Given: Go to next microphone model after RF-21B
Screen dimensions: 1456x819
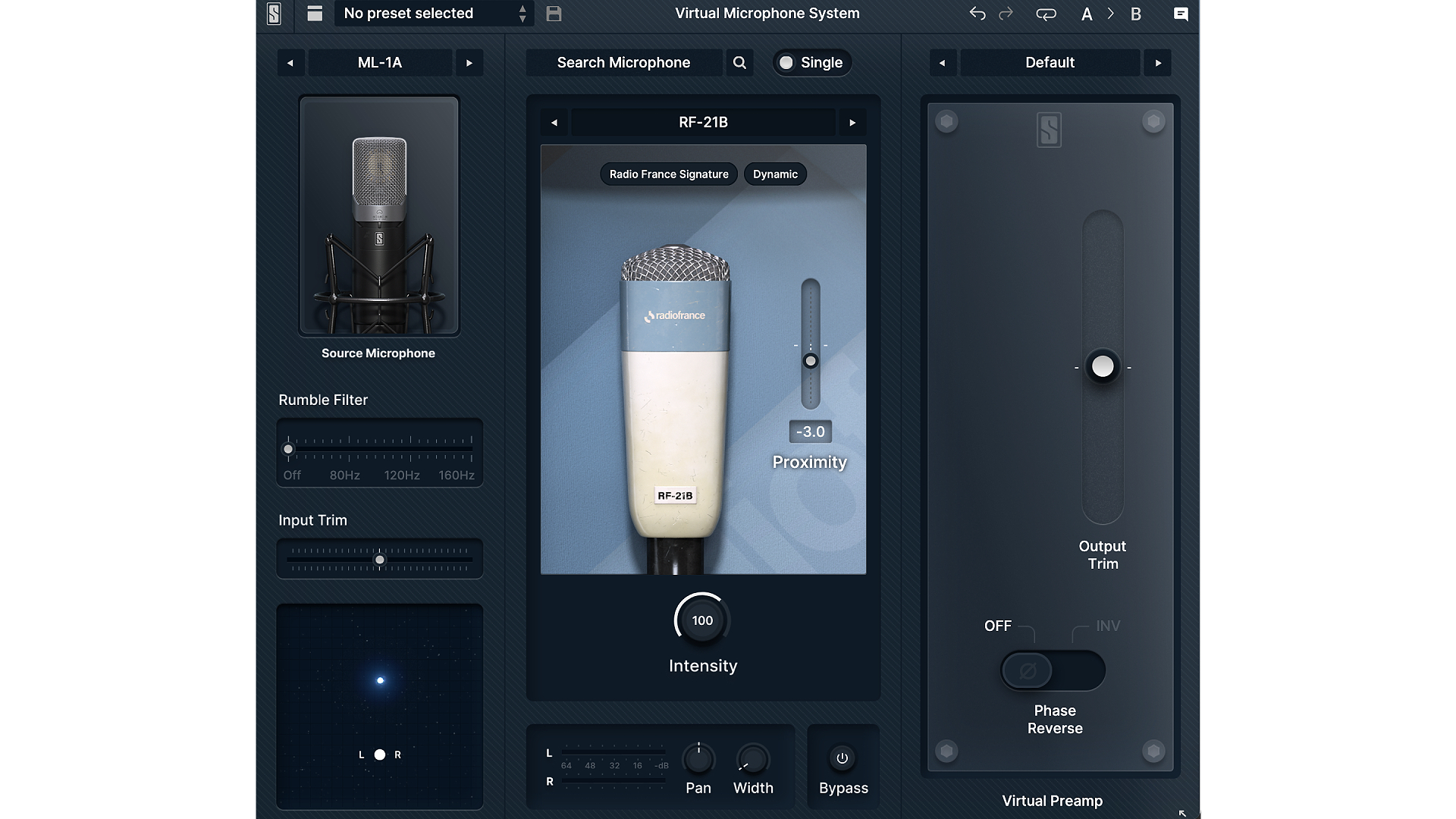Looking at the screenshot, I should pos(852,122).
